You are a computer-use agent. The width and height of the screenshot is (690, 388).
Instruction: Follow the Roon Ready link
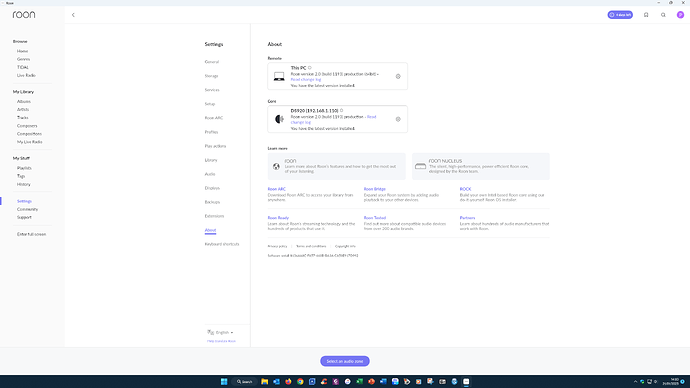(278, 218)
